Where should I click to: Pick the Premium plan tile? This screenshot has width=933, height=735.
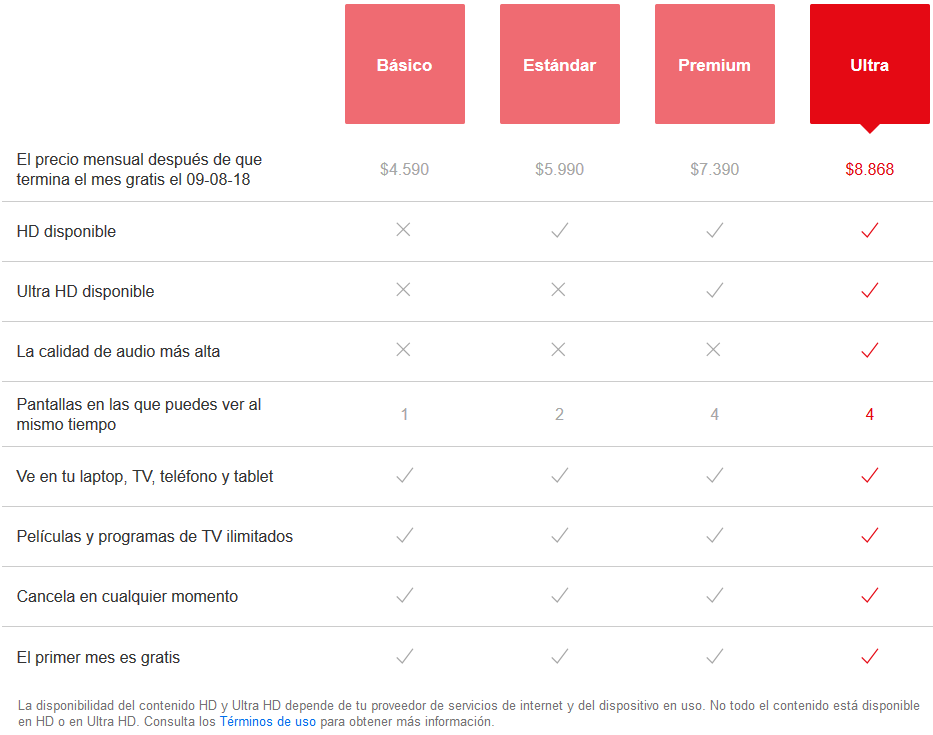(x=714, y=65)
